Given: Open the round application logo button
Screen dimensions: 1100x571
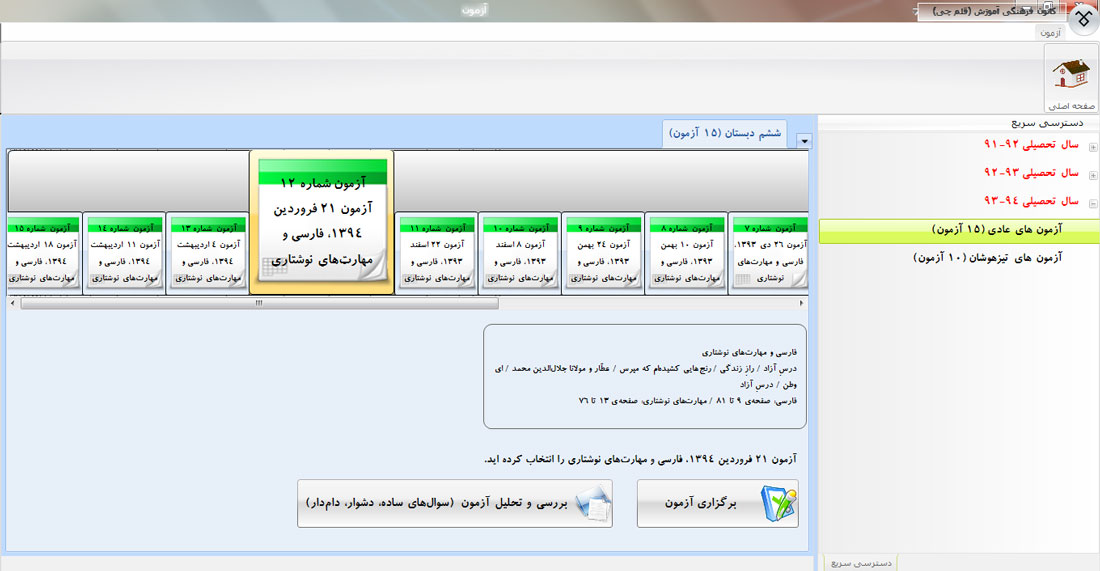Looking at the screenshot, I should [x=1083, y=19].
